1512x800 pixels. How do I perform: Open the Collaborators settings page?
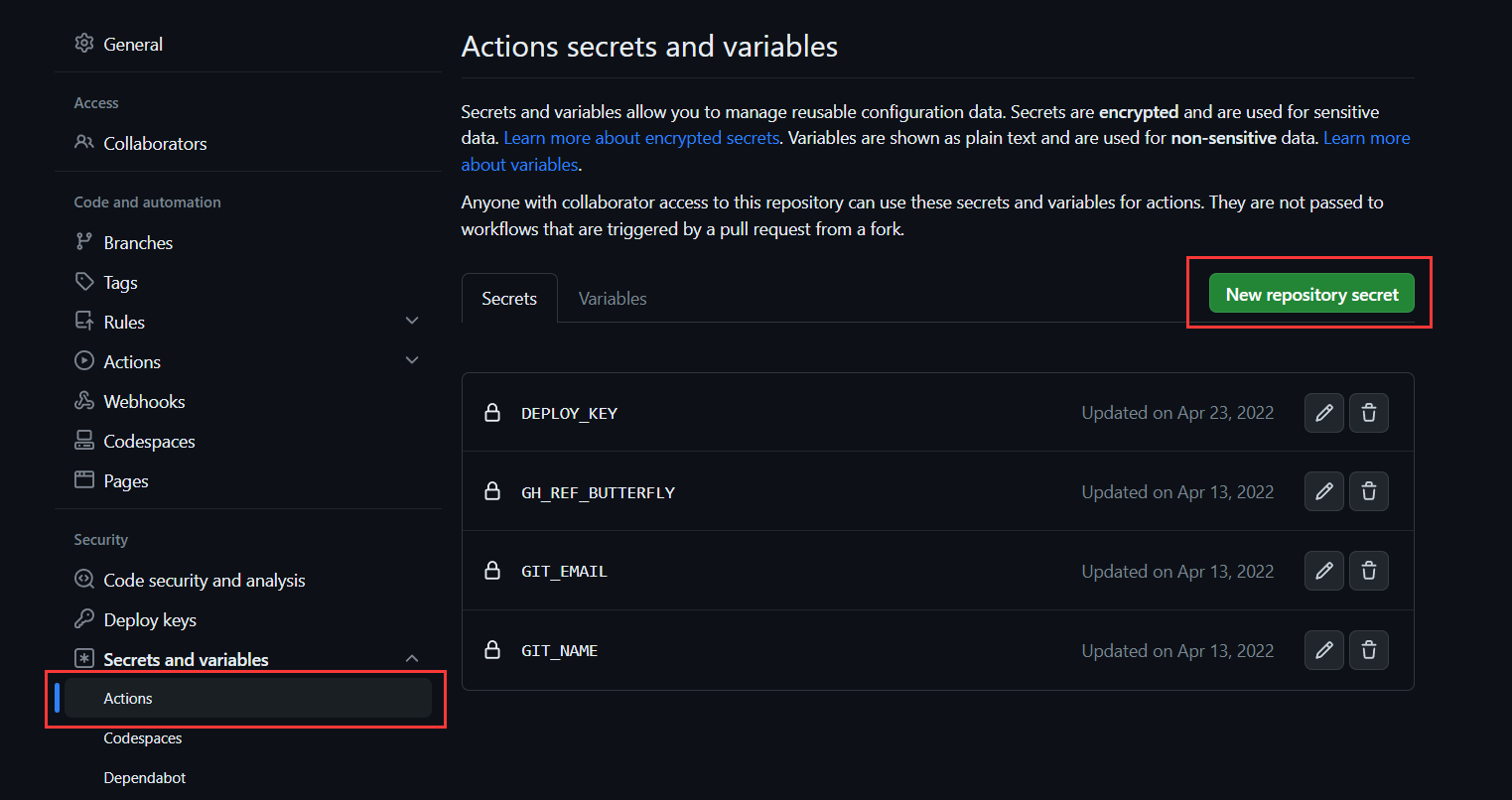tap(155, 143)
